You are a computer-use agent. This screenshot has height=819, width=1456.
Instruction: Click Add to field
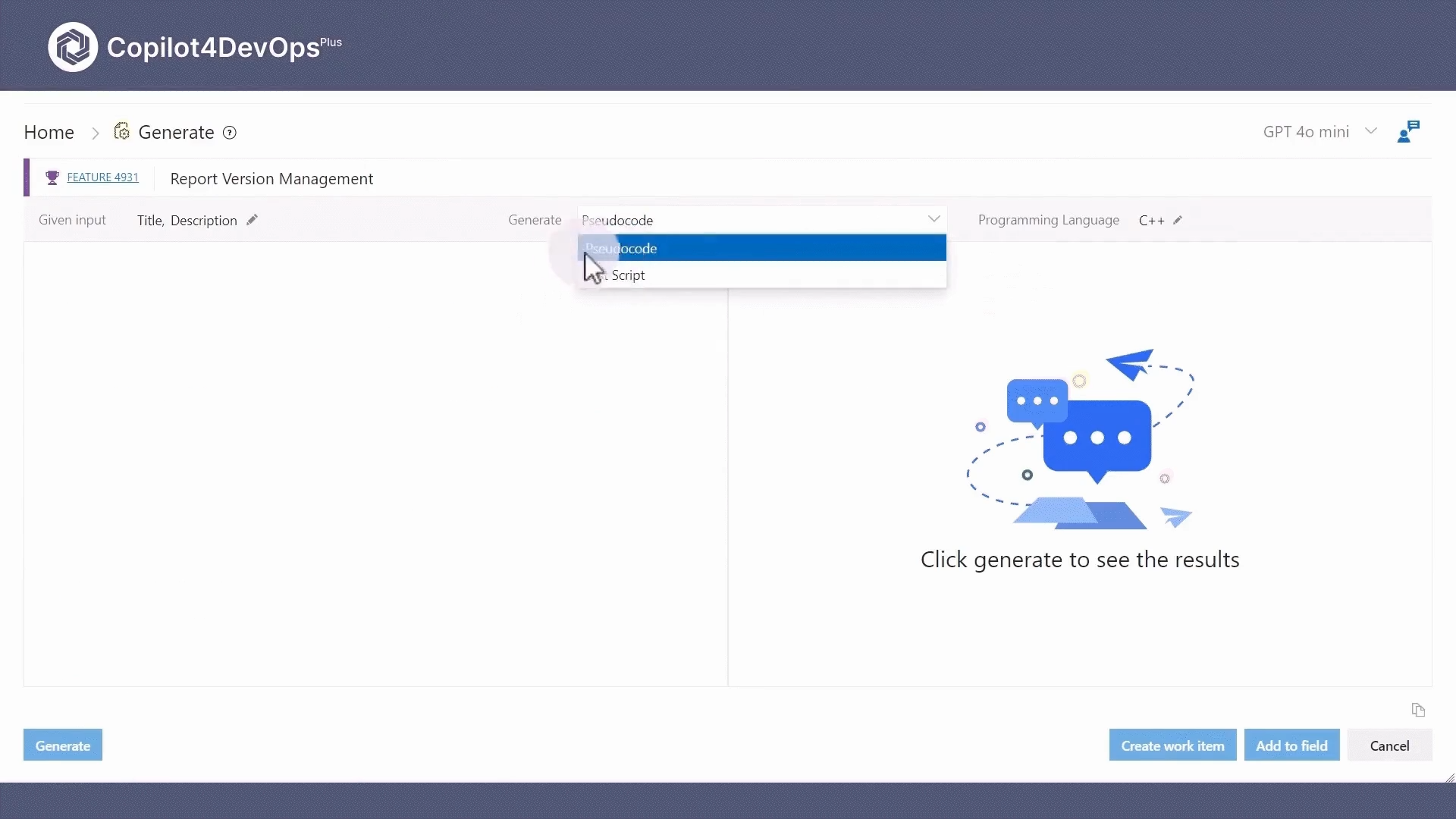tap(1291, 745)
